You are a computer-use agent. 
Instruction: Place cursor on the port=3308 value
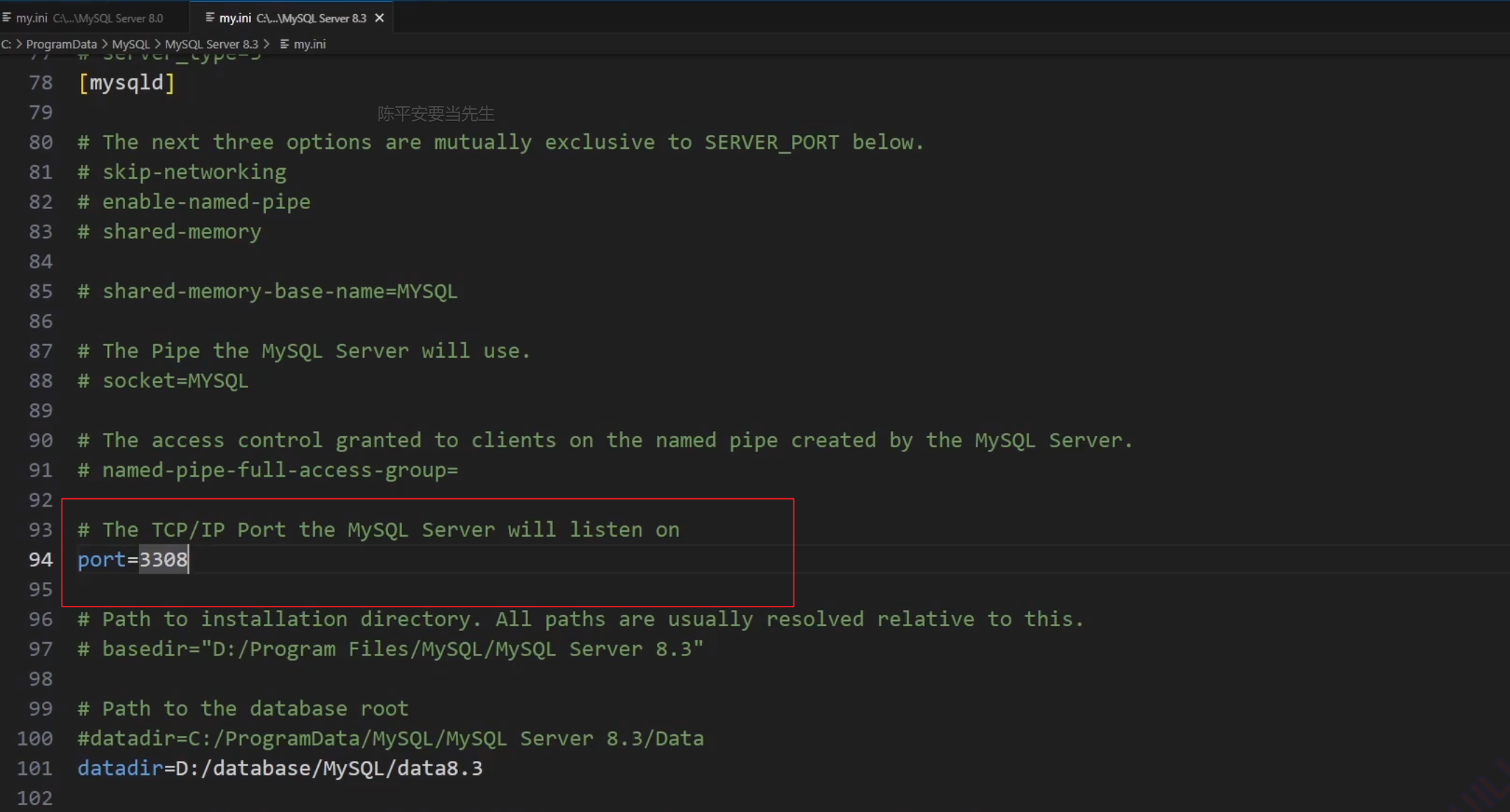tap(163, 560)
